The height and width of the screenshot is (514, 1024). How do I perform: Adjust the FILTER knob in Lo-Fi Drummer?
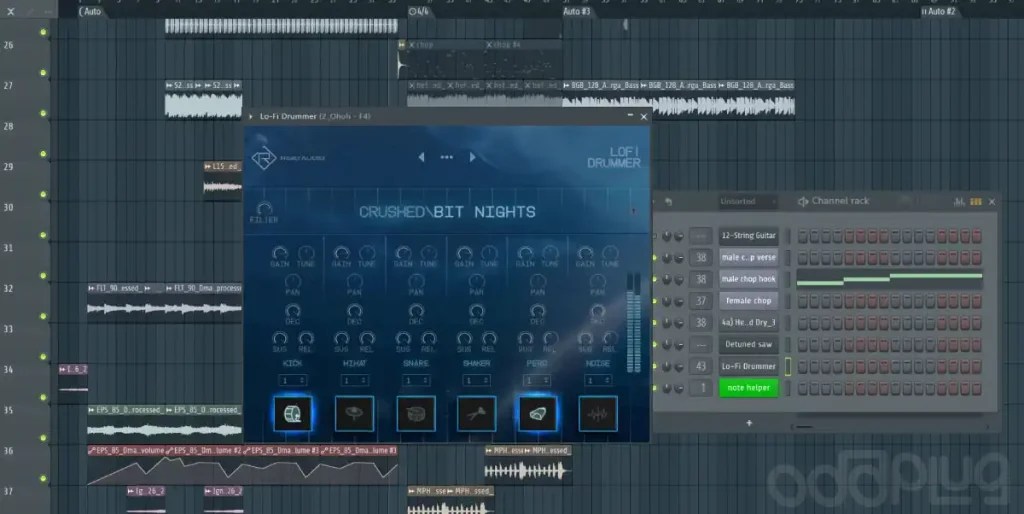(x=264, y=209)
